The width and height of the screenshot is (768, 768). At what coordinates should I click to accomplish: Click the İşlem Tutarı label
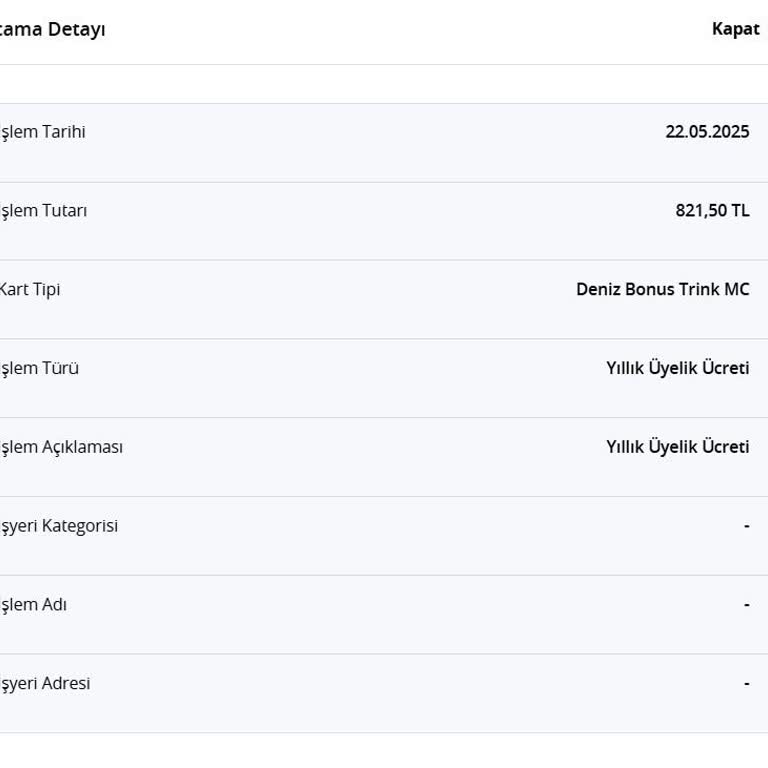43,211
